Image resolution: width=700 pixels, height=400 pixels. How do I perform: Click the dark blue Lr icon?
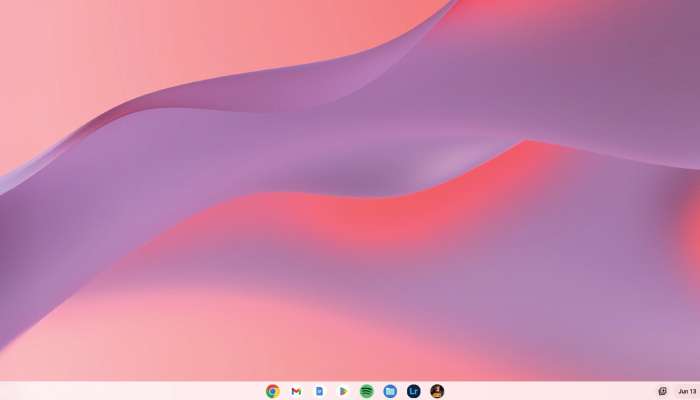click(x=414, y=391)
